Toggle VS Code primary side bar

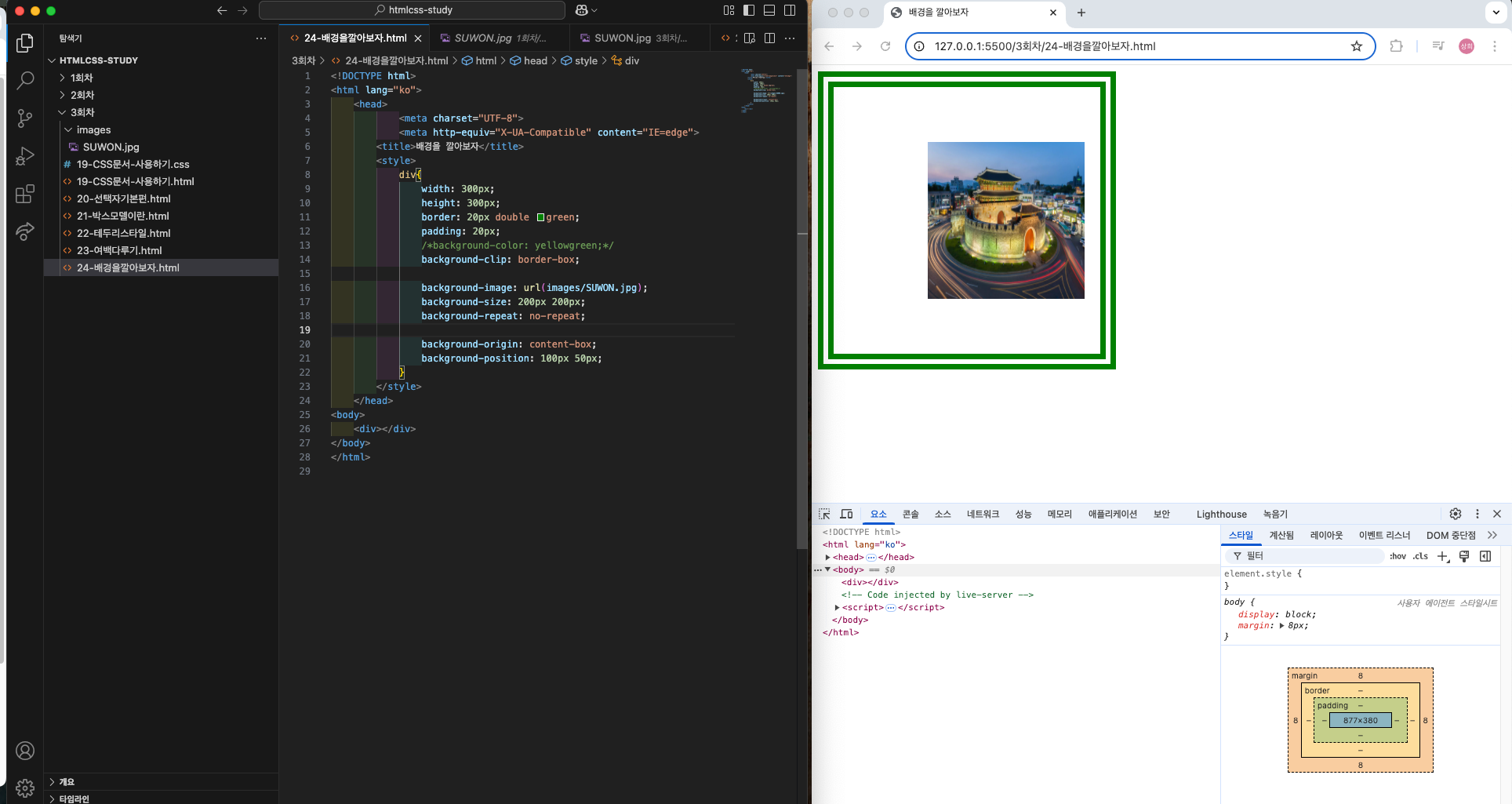(x=750, y=10)
